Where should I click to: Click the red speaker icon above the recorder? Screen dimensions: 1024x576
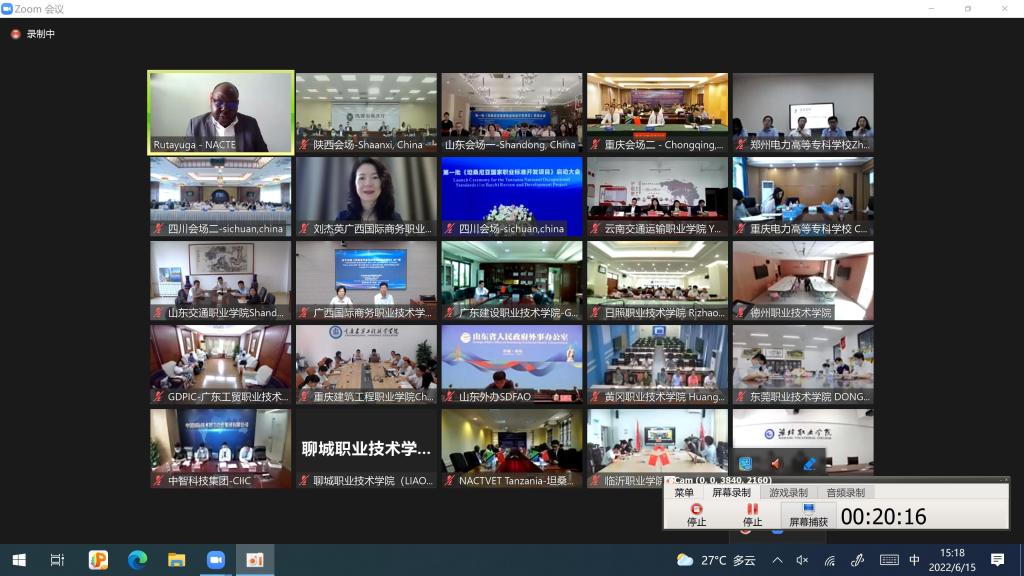tap(776, 464)
